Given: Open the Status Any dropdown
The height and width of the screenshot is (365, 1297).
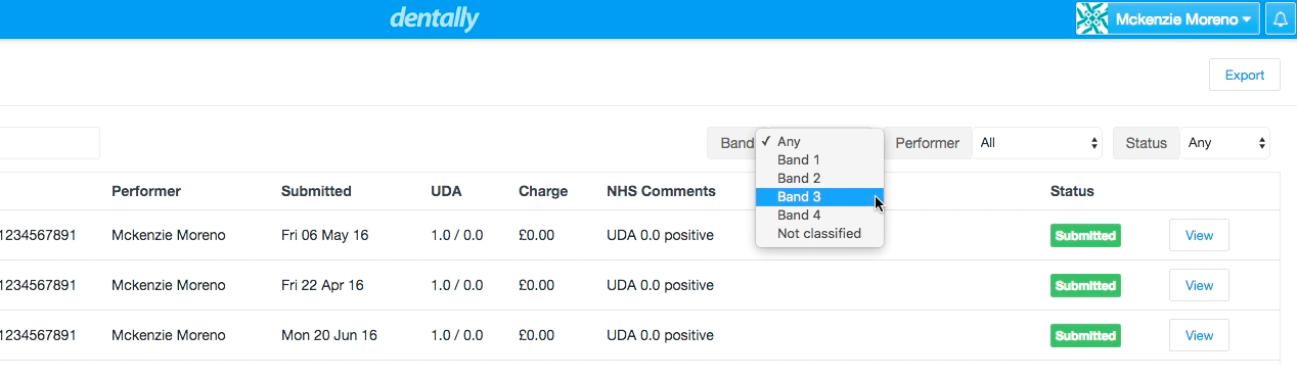Looking at the screenshot, I should point(1226,143).
